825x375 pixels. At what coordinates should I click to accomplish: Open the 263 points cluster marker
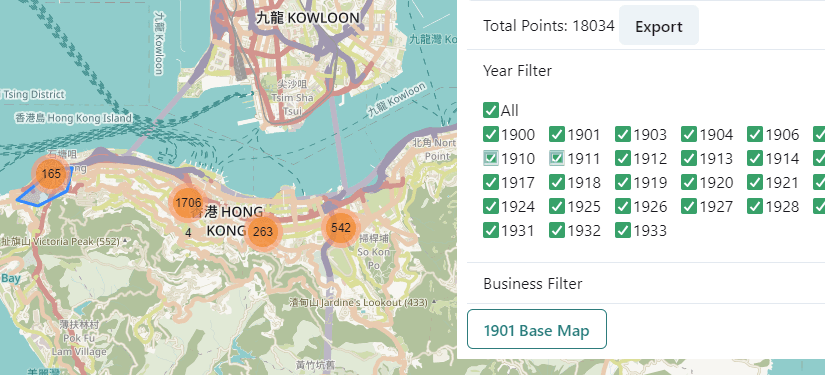click(x=263, y=231)
